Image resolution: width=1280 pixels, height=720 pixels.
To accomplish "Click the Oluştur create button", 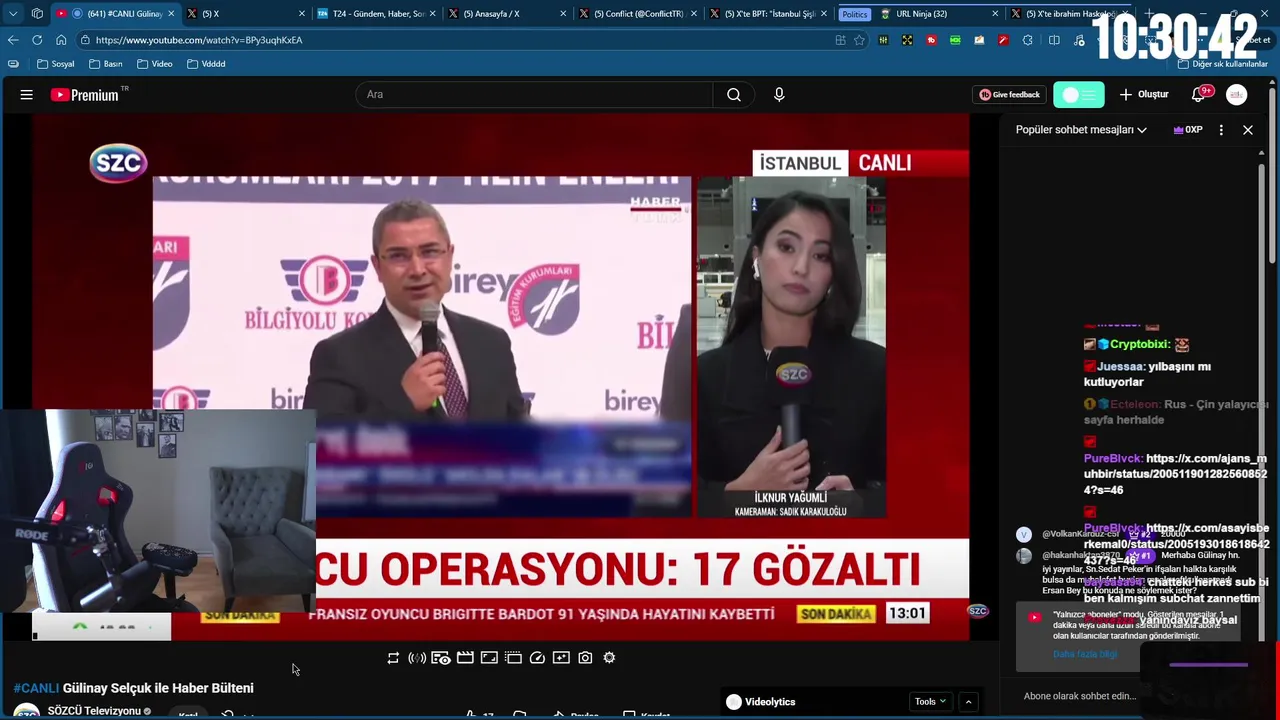I will 1143,95.
